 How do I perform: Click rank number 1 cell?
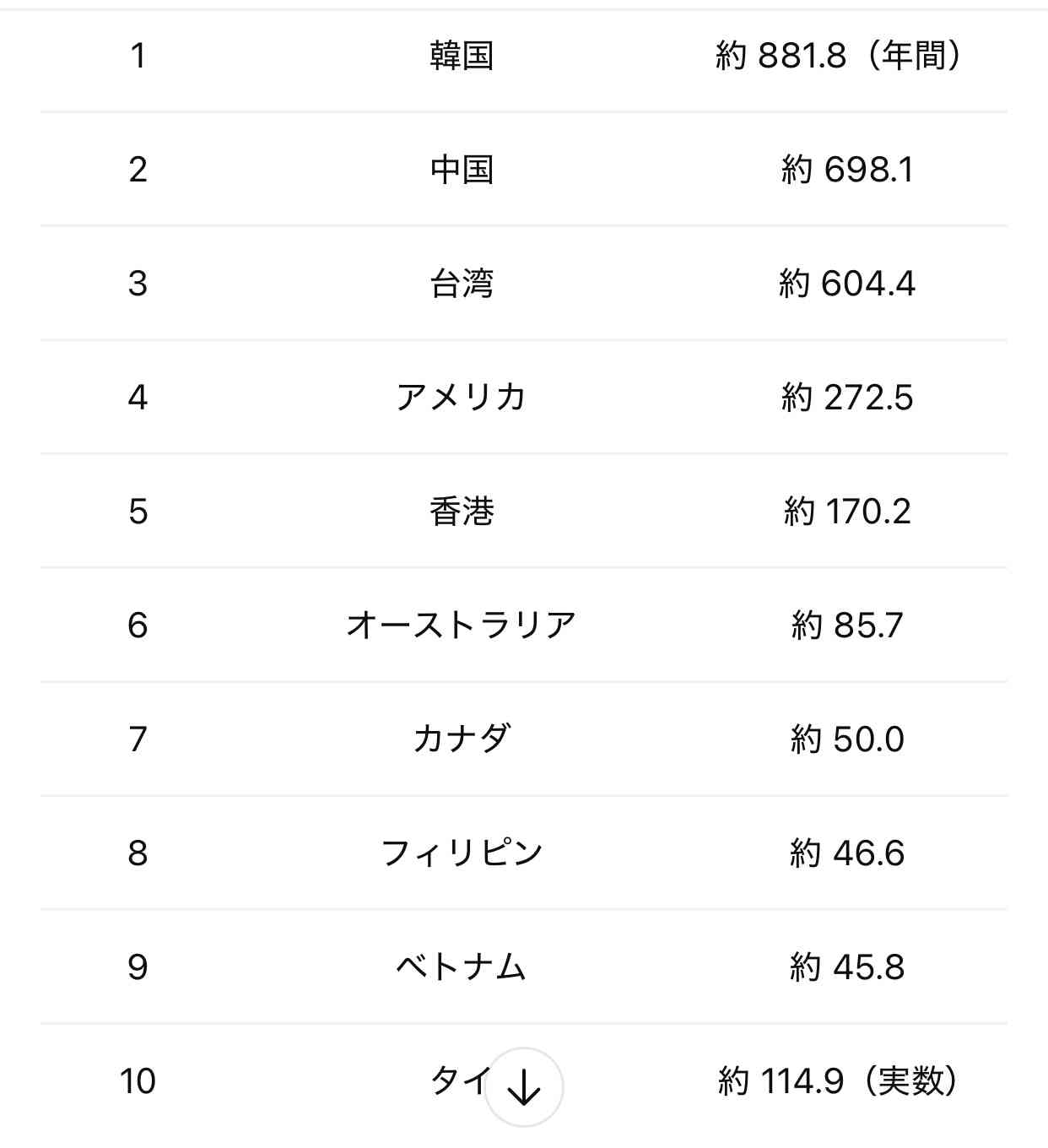coord(138,56)
